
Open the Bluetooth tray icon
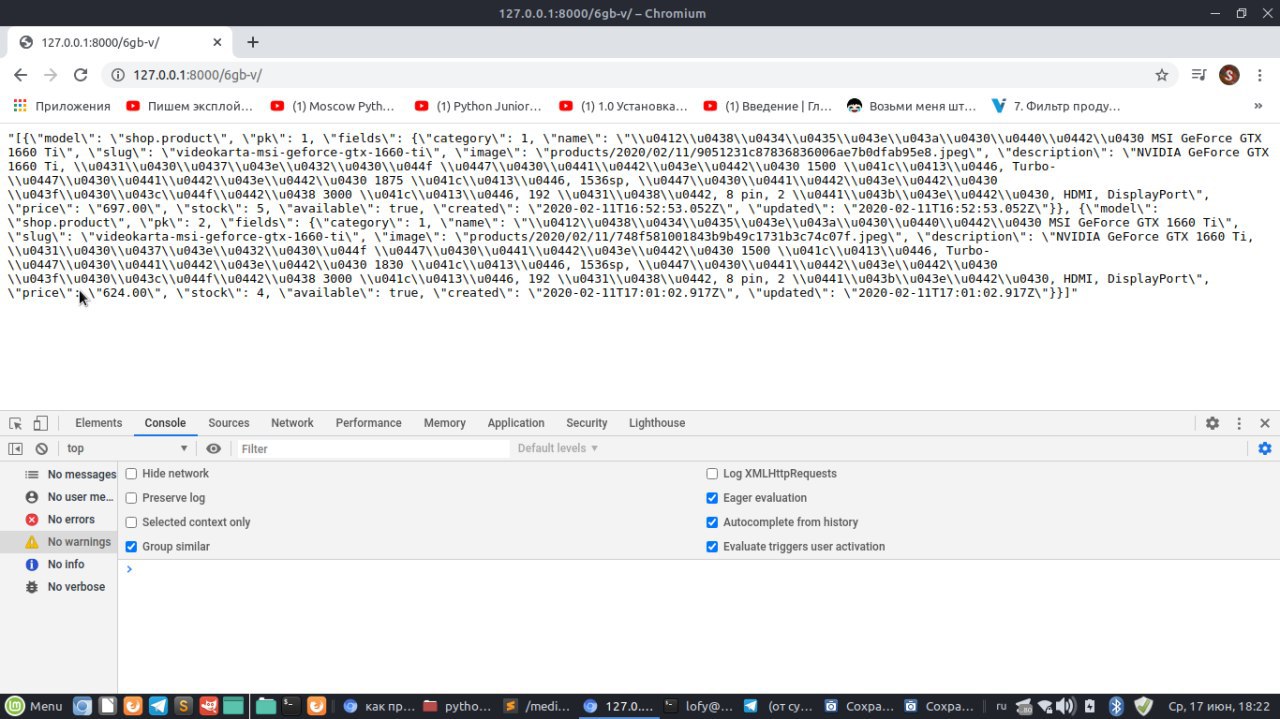click(x=1117, y=706)
